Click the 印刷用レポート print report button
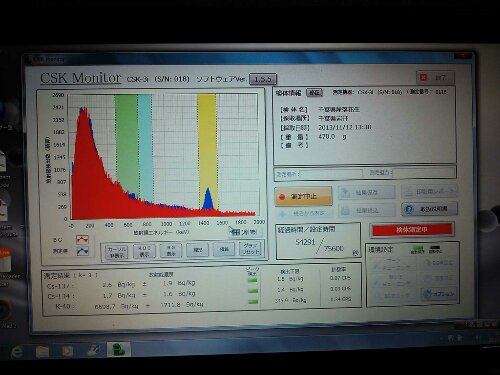The height and width of the screenshot is (375, 500). [429, 191]
